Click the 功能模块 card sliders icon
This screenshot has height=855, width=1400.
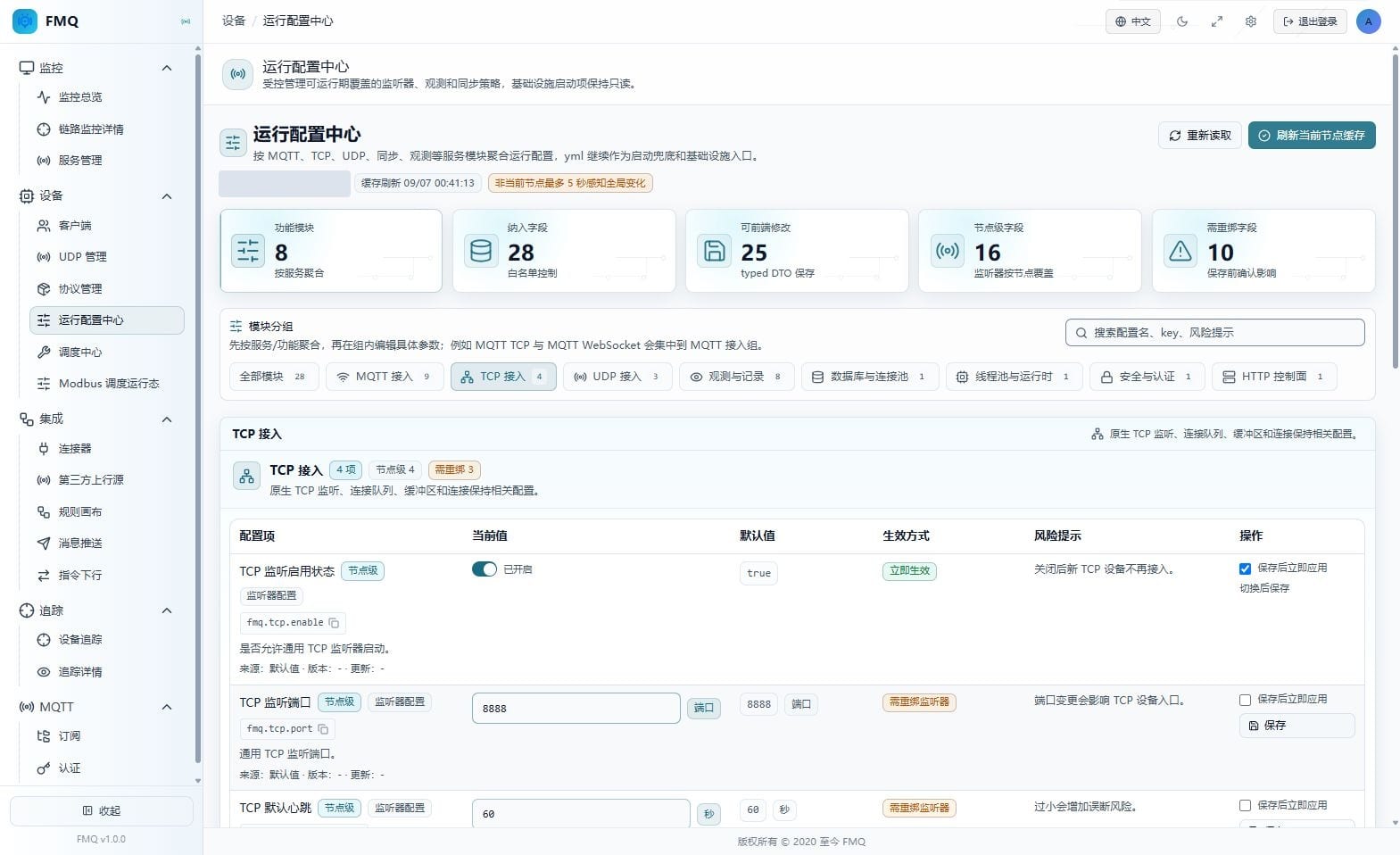coord(248,251)
